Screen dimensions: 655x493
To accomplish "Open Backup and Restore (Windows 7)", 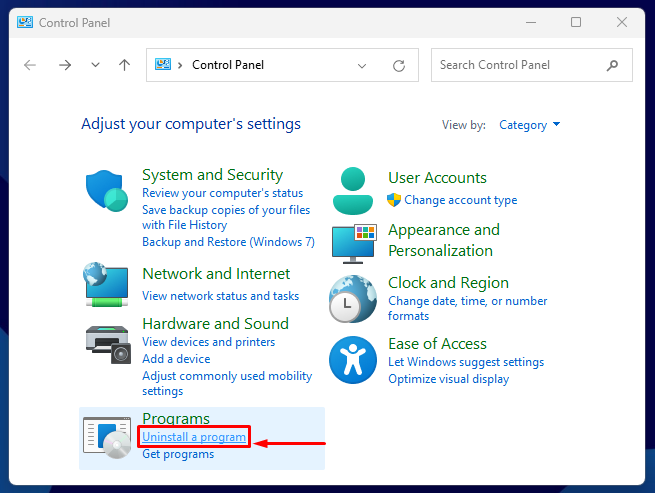I will [x=228, y=242].
